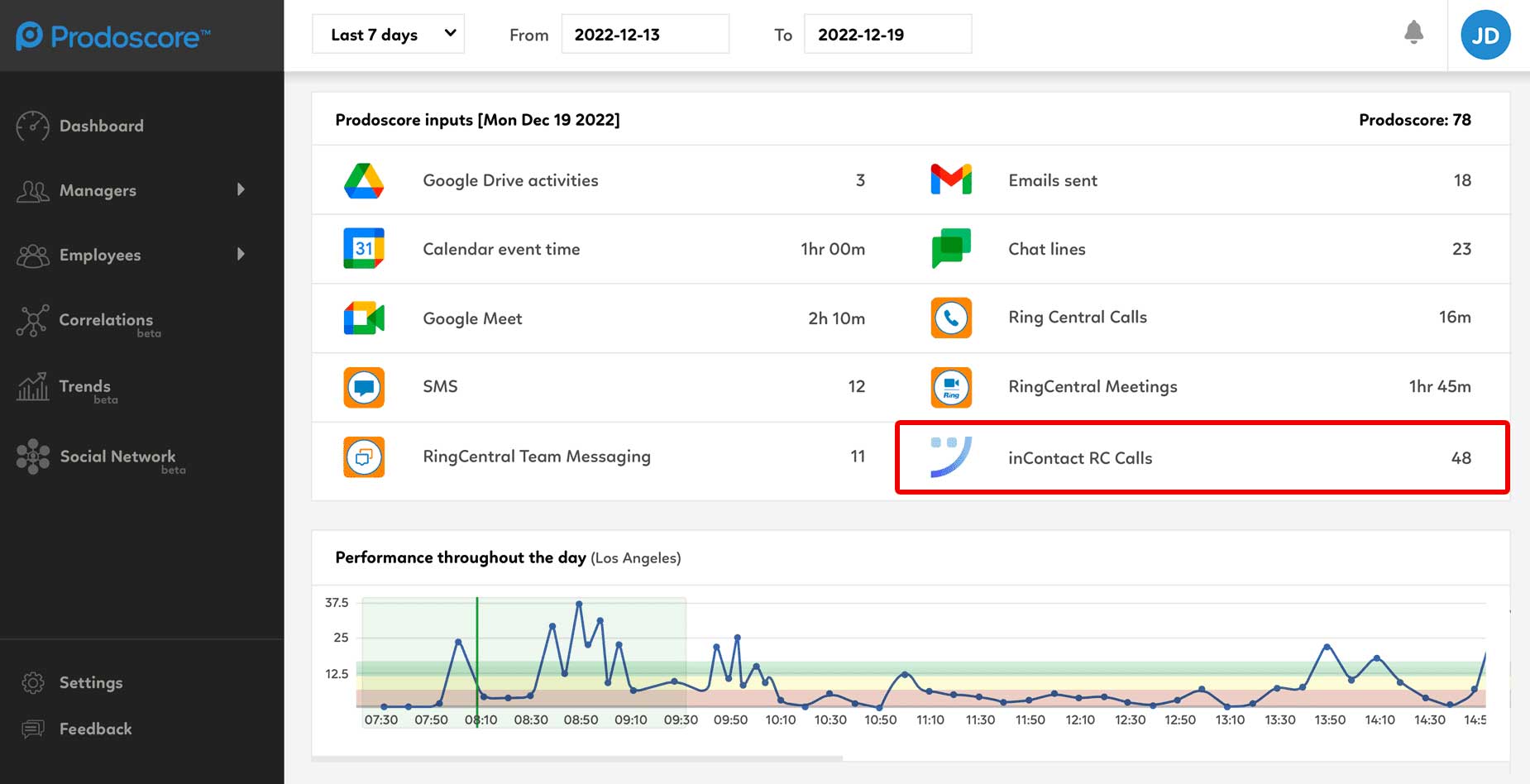Click the SMS row label

pos(440,386)
